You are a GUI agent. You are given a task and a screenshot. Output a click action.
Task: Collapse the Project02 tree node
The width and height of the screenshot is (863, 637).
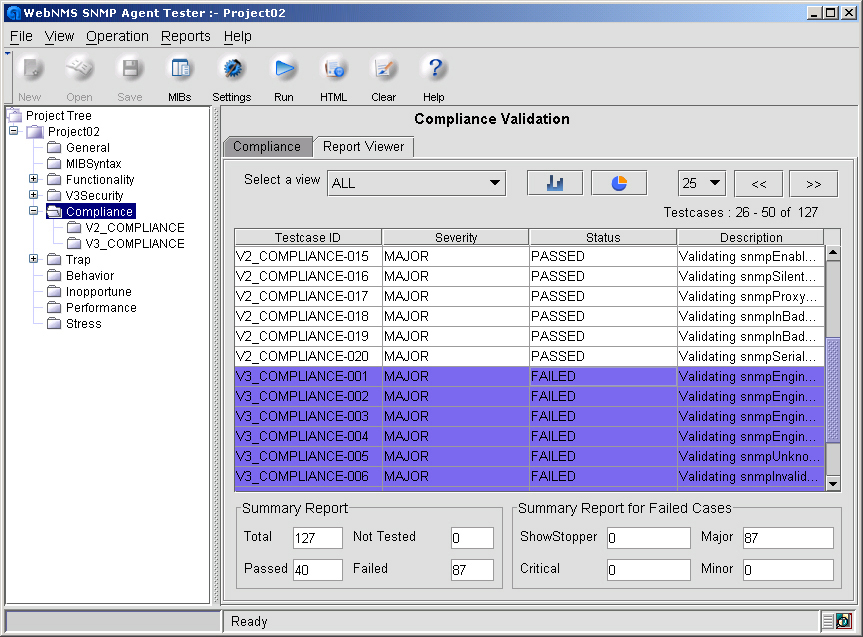pos(14,131)
